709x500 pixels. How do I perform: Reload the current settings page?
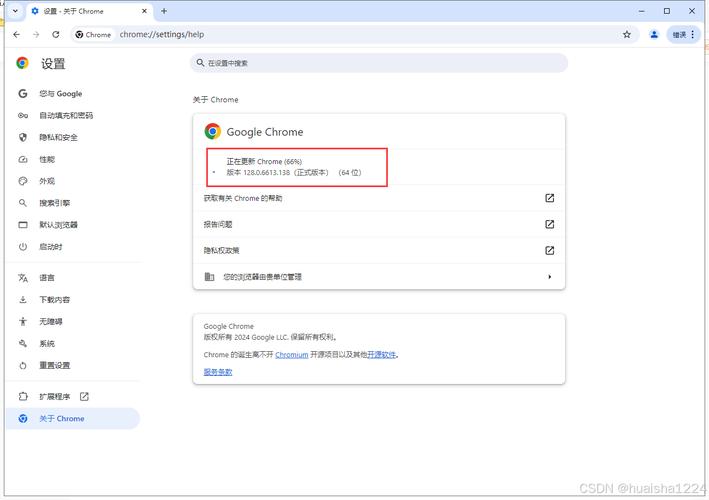click(x=56, y=34)
